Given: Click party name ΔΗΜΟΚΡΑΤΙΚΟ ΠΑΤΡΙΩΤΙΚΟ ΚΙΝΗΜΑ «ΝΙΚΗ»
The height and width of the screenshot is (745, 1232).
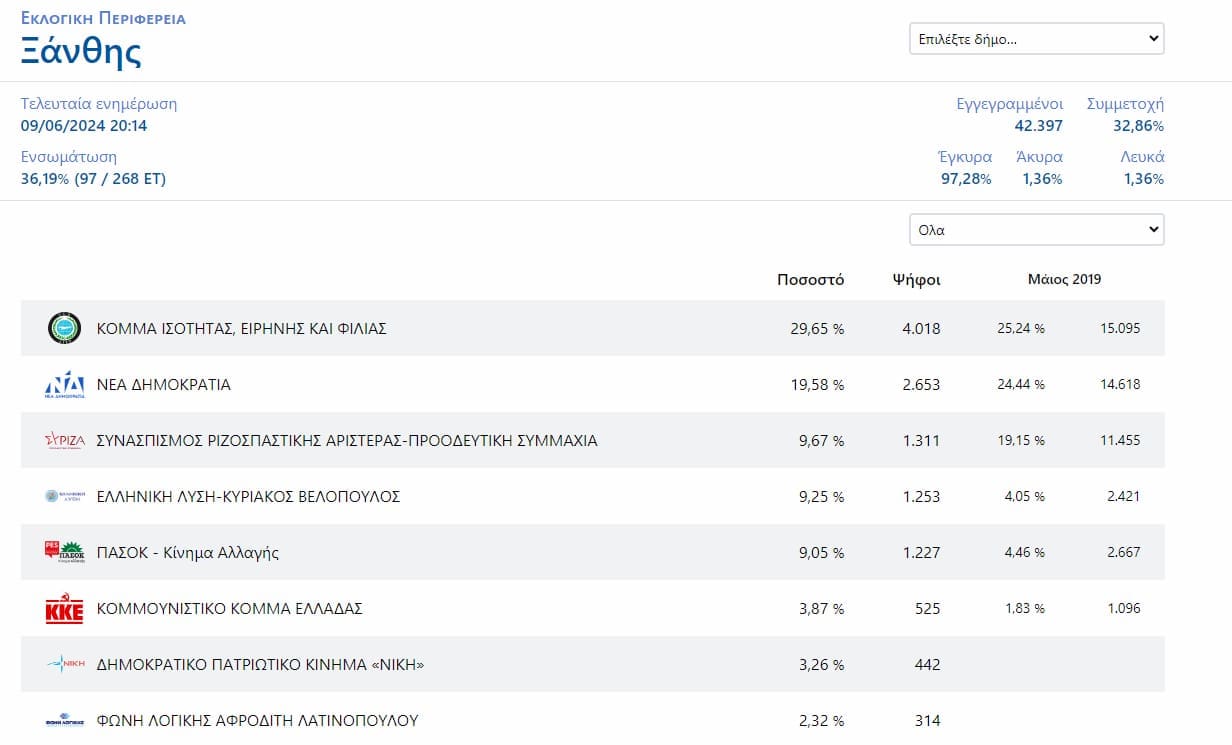Looking at the screenshot, I should 260,664.
